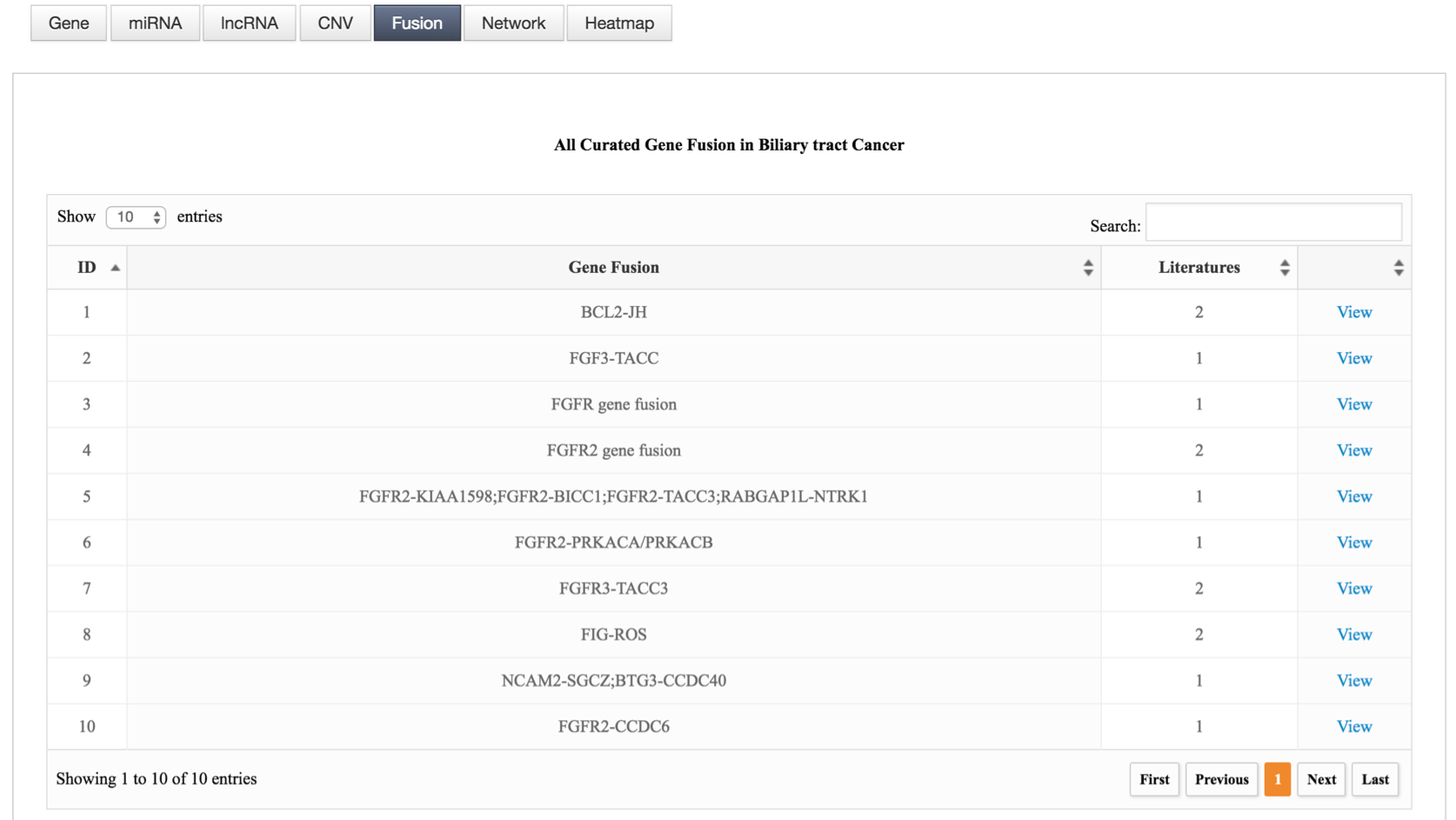View the FIG-ROS fusion entry
The image size is (1456, 820).
point(1353,635)
